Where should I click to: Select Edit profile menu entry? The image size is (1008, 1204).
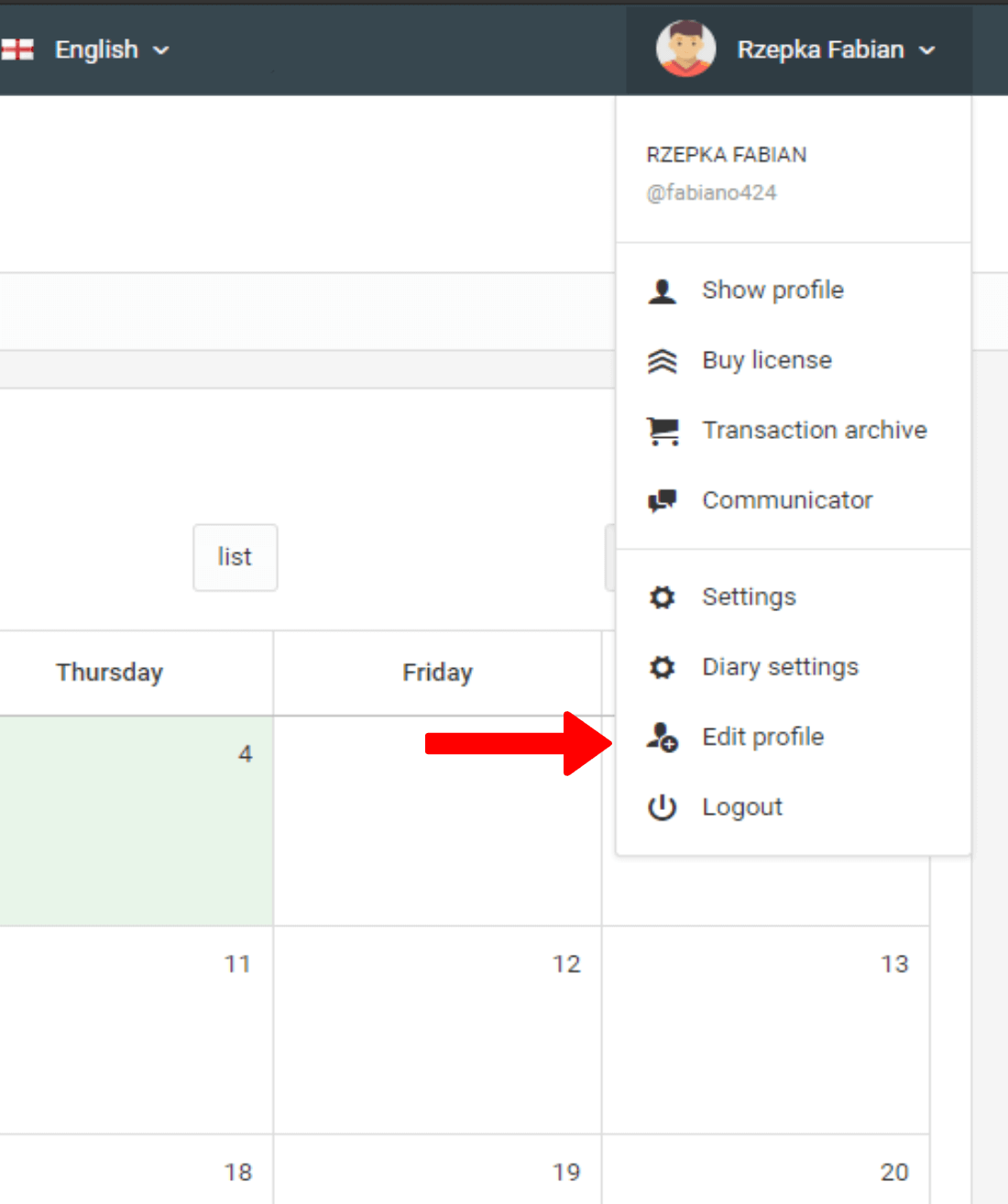(762, 738)
